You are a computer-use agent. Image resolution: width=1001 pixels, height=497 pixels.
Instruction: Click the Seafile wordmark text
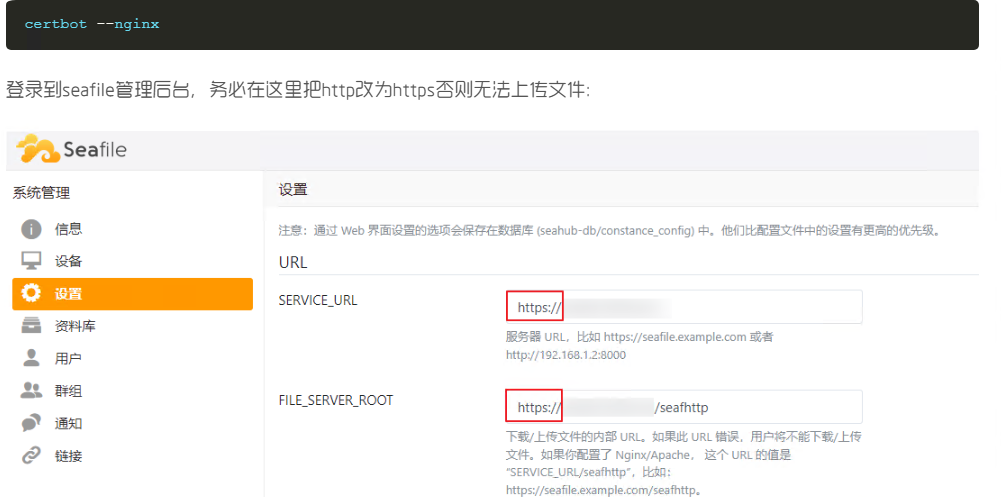point(95,150)
